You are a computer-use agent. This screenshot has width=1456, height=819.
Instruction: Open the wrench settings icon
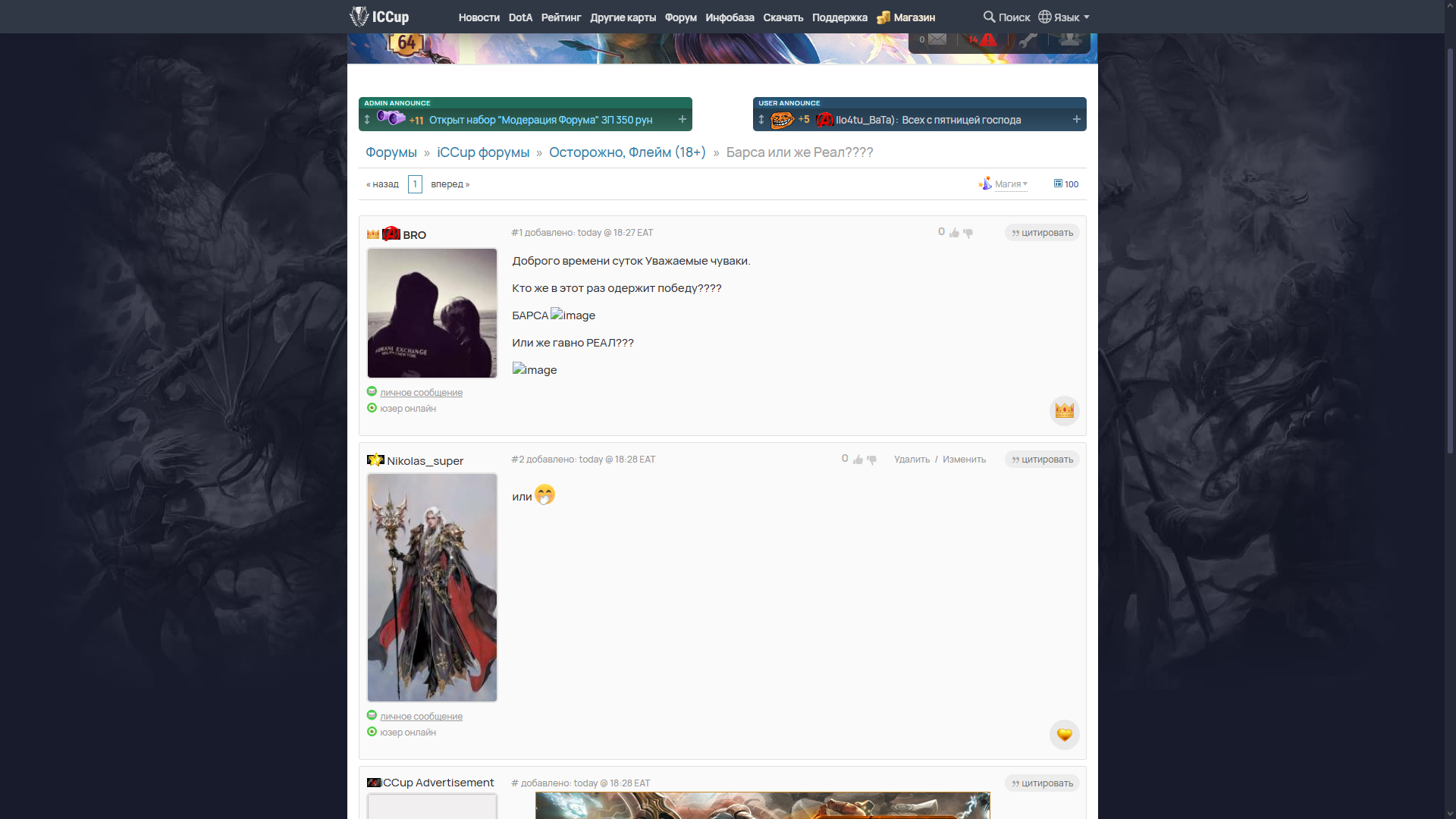(x=1028, y=40)
